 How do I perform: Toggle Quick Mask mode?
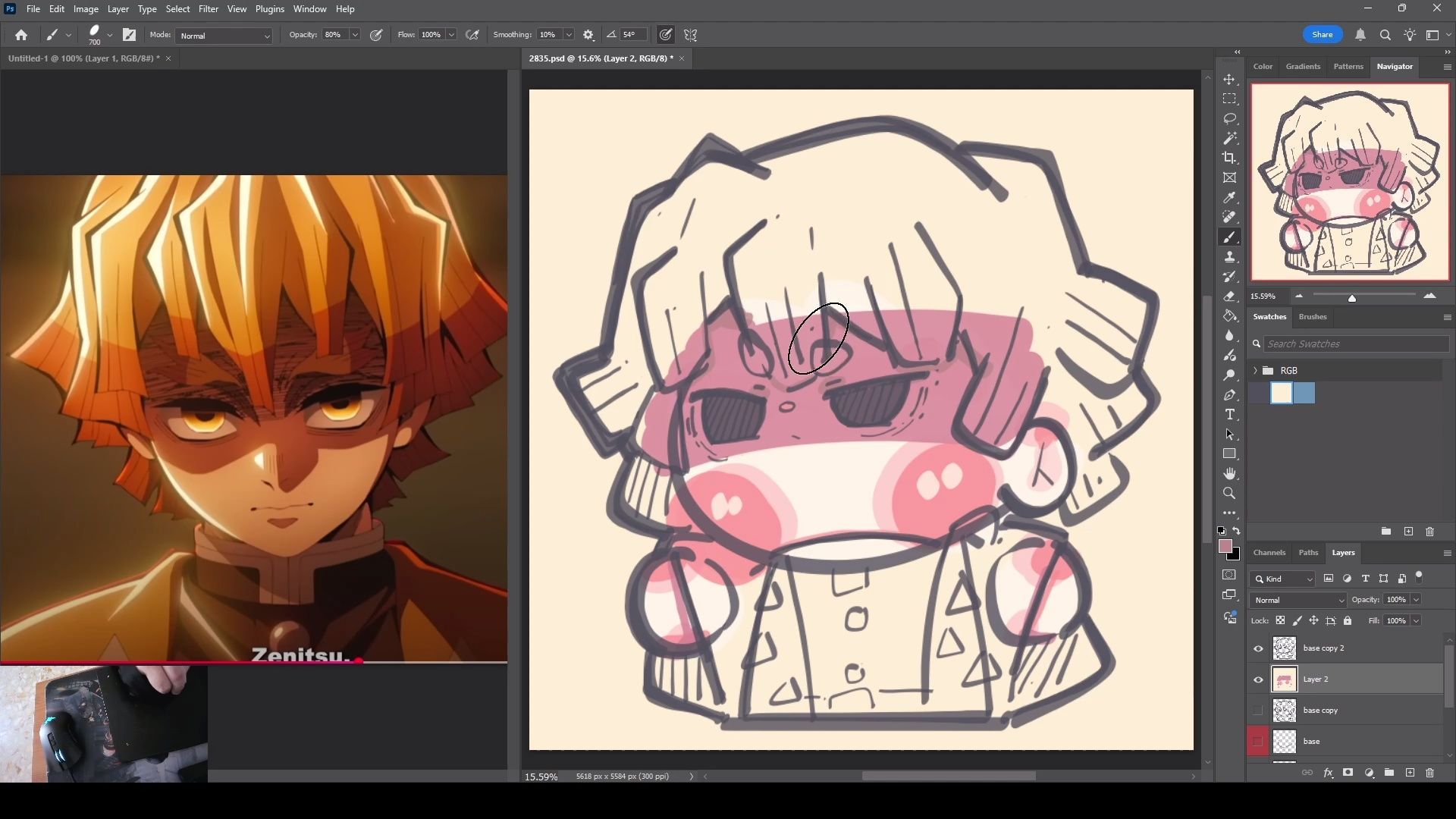click(1229, 576)
